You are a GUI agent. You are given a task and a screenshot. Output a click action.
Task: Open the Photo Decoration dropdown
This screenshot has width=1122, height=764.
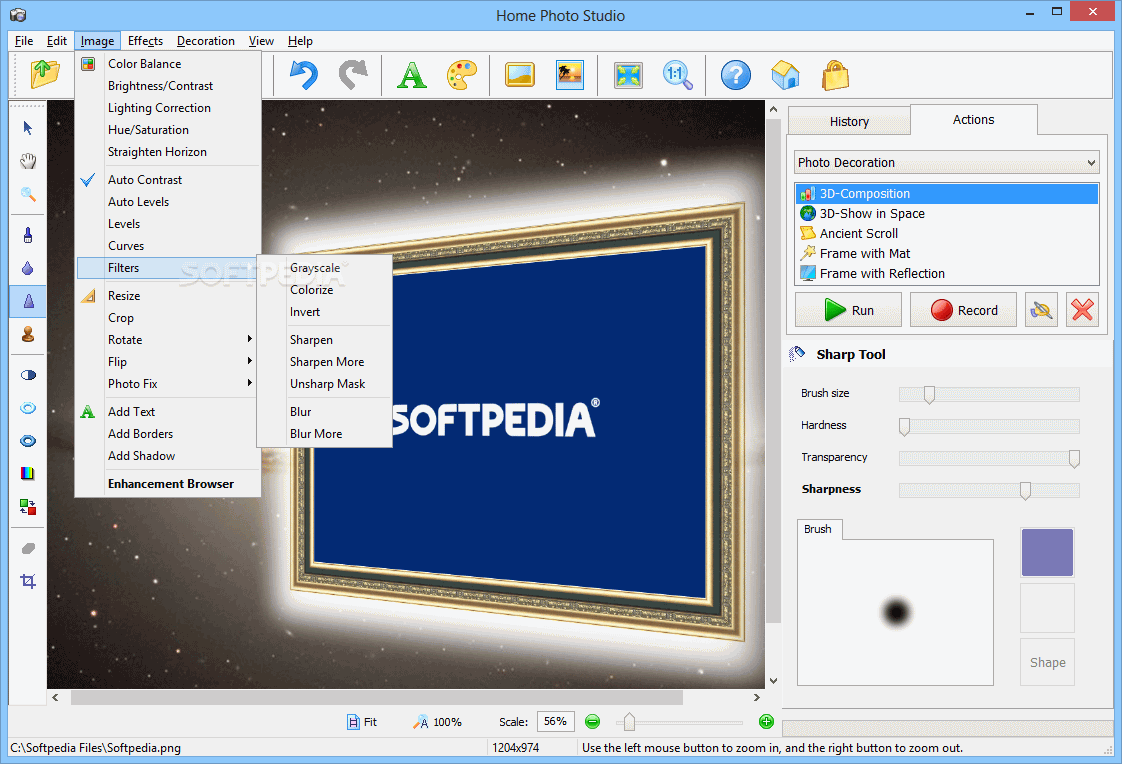[x=947, y=162]
